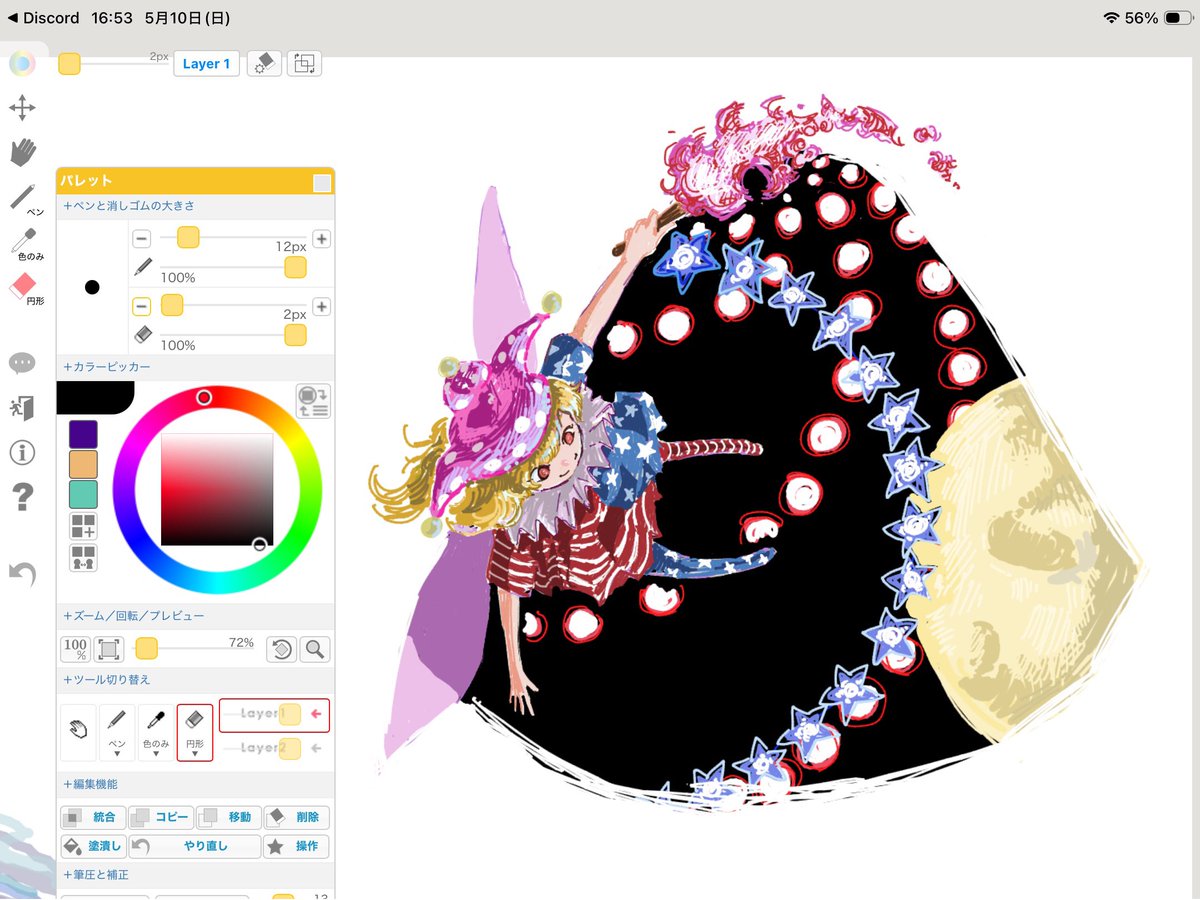
Task: Open the 色のみ eyedropper dropdown in tool switcher
Action: (156, 733)
